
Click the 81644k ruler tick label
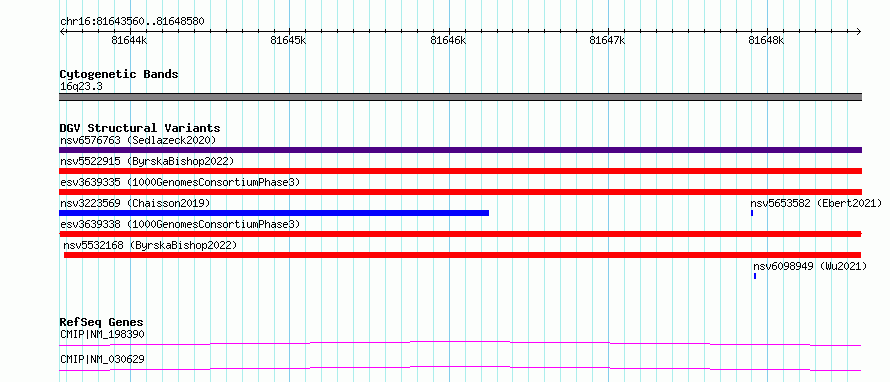coord(129,40)
